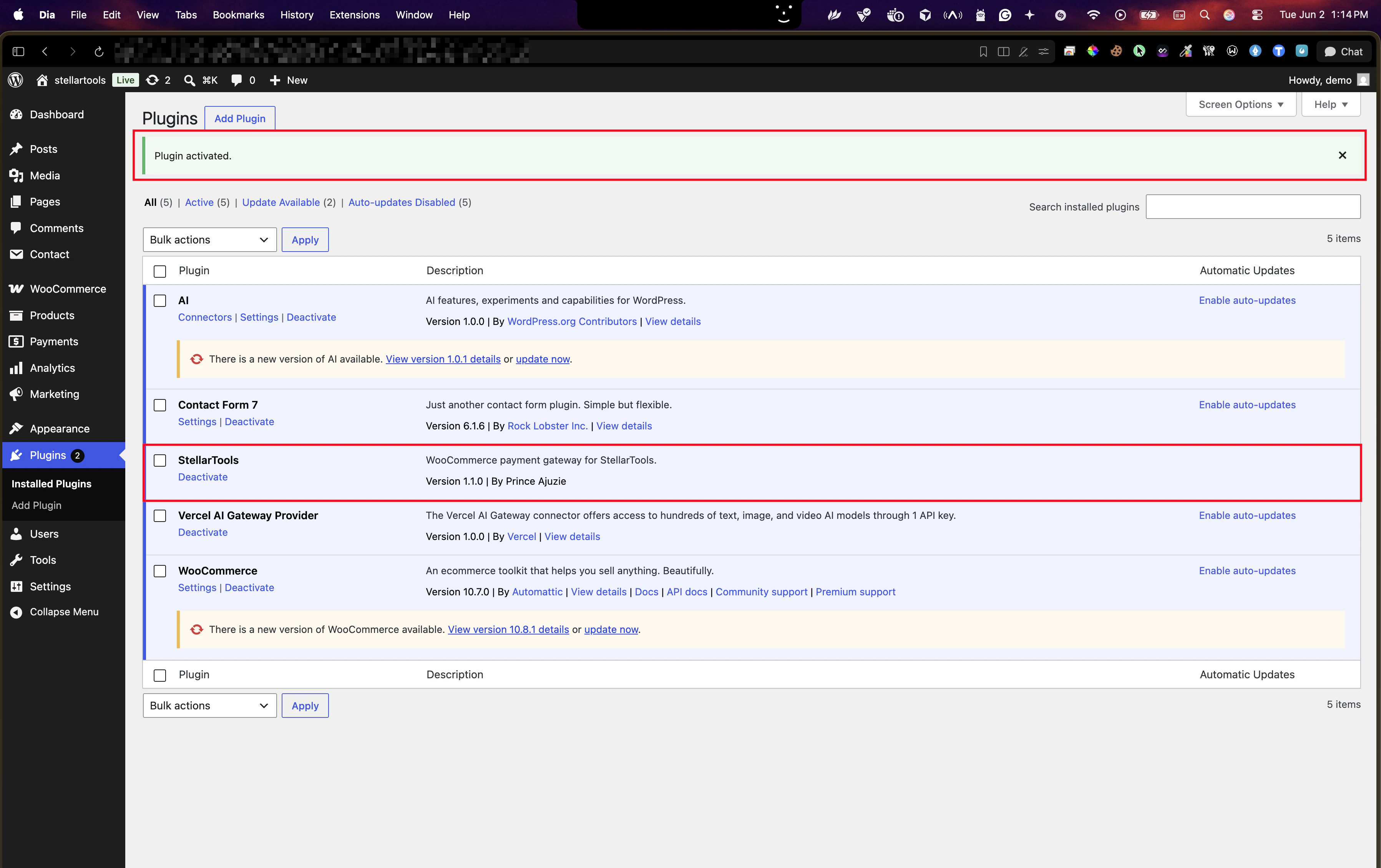Open the bottom Bulk actions dropdown

coord(209,705)
